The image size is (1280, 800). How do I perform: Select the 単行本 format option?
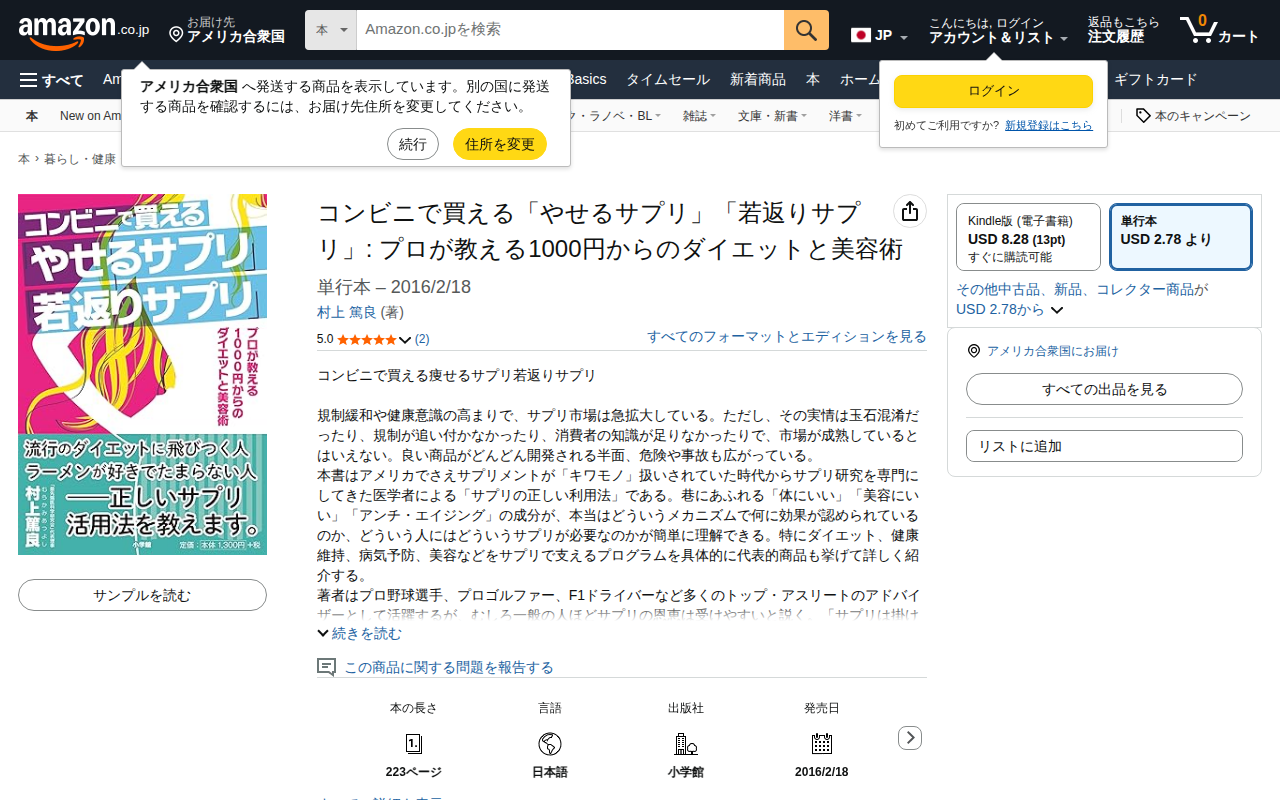[1181, 237]
